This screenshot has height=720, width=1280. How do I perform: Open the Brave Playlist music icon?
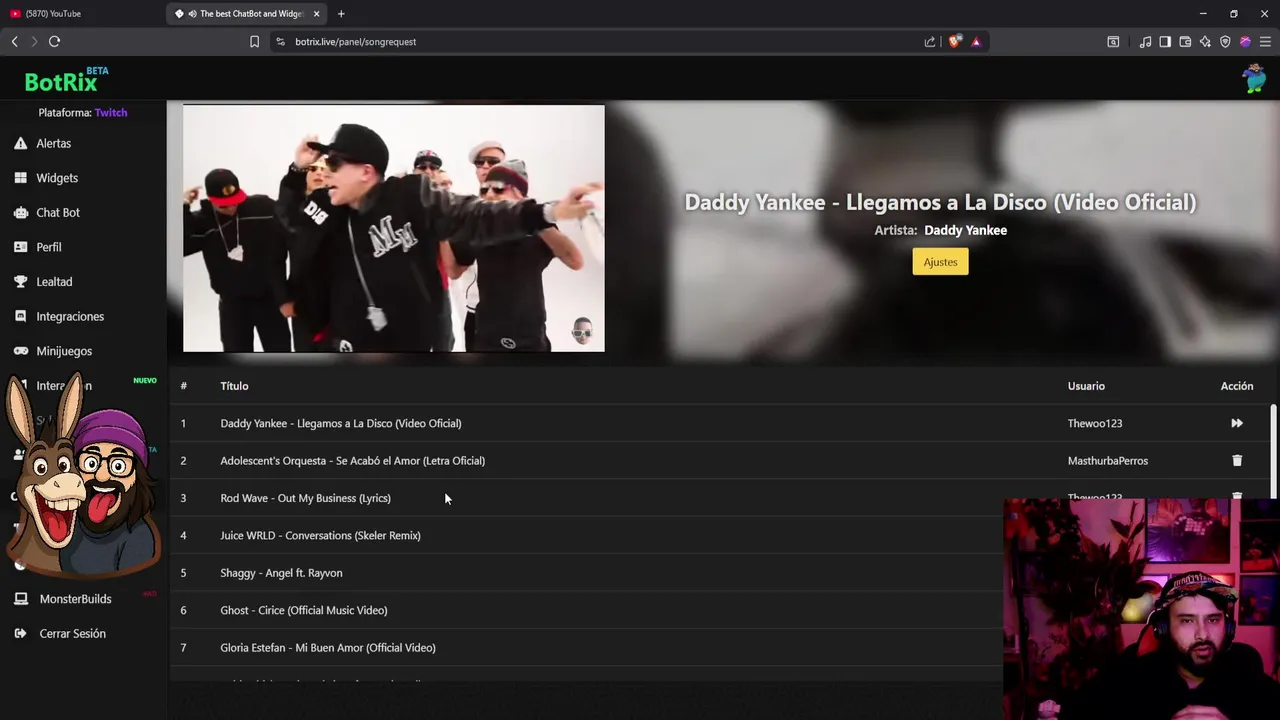coord(1145,42)
